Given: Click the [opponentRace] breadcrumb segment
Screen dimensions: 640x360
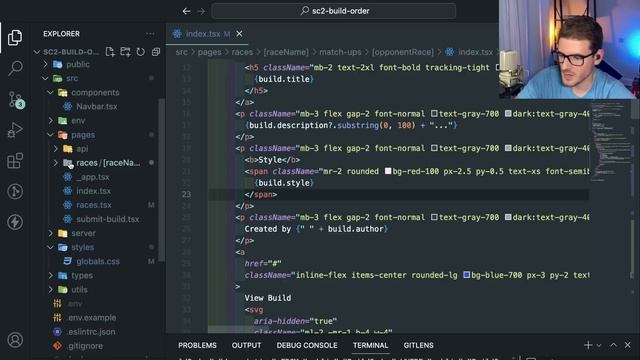Looking at the screenshot, I should pos(402,52).
